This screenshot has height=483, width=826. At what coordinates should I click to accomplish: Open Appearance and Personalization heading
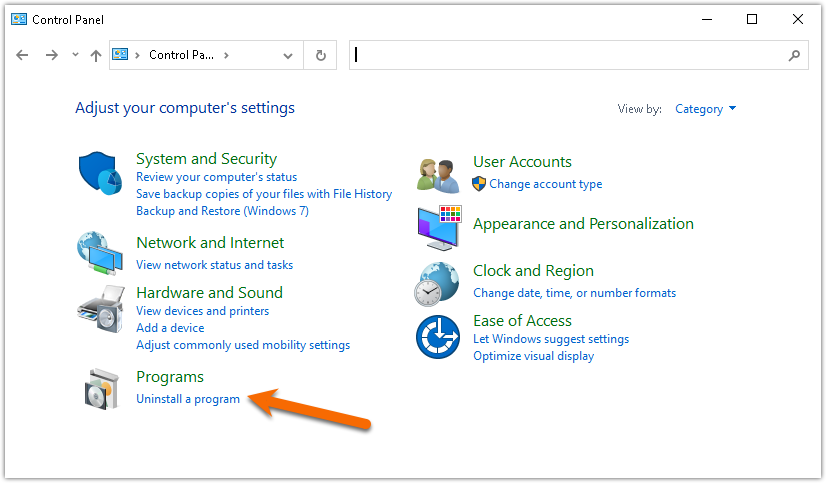583,224
